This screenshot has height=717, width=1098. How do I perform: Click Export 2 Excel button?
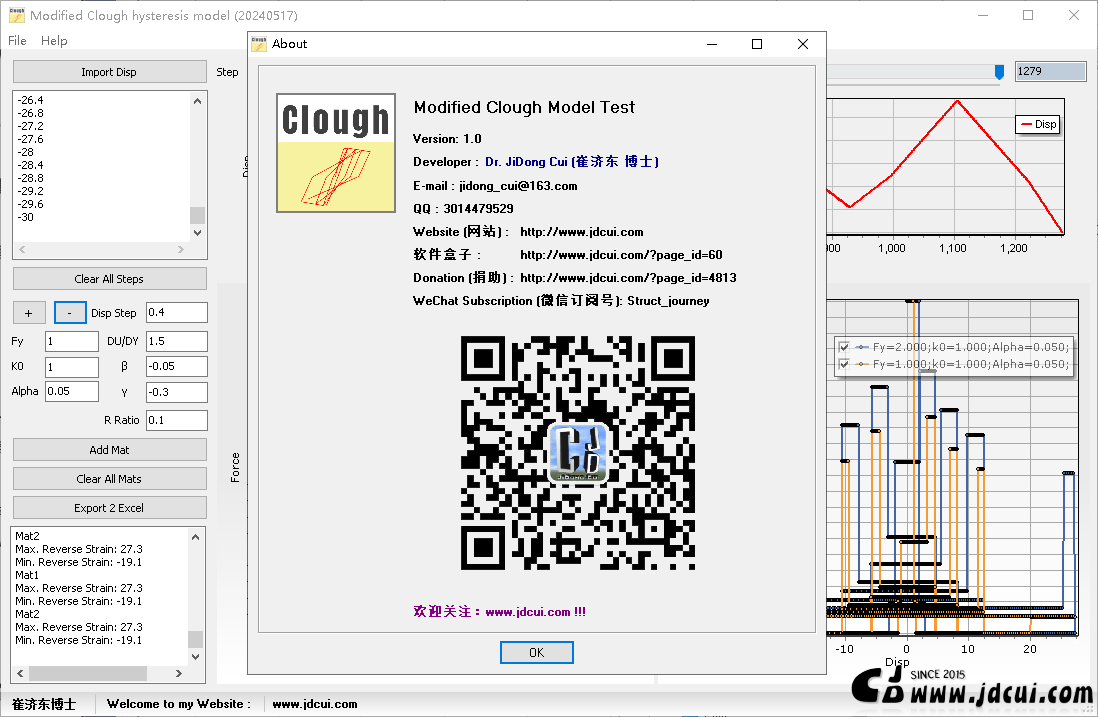coord(109,508)
